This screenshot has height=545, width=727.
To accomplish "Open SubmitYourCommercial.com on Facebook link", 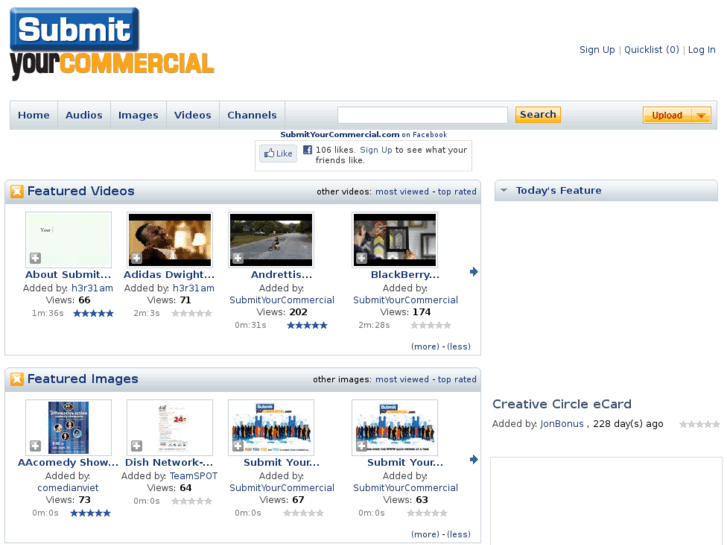I will pos(364,135).
